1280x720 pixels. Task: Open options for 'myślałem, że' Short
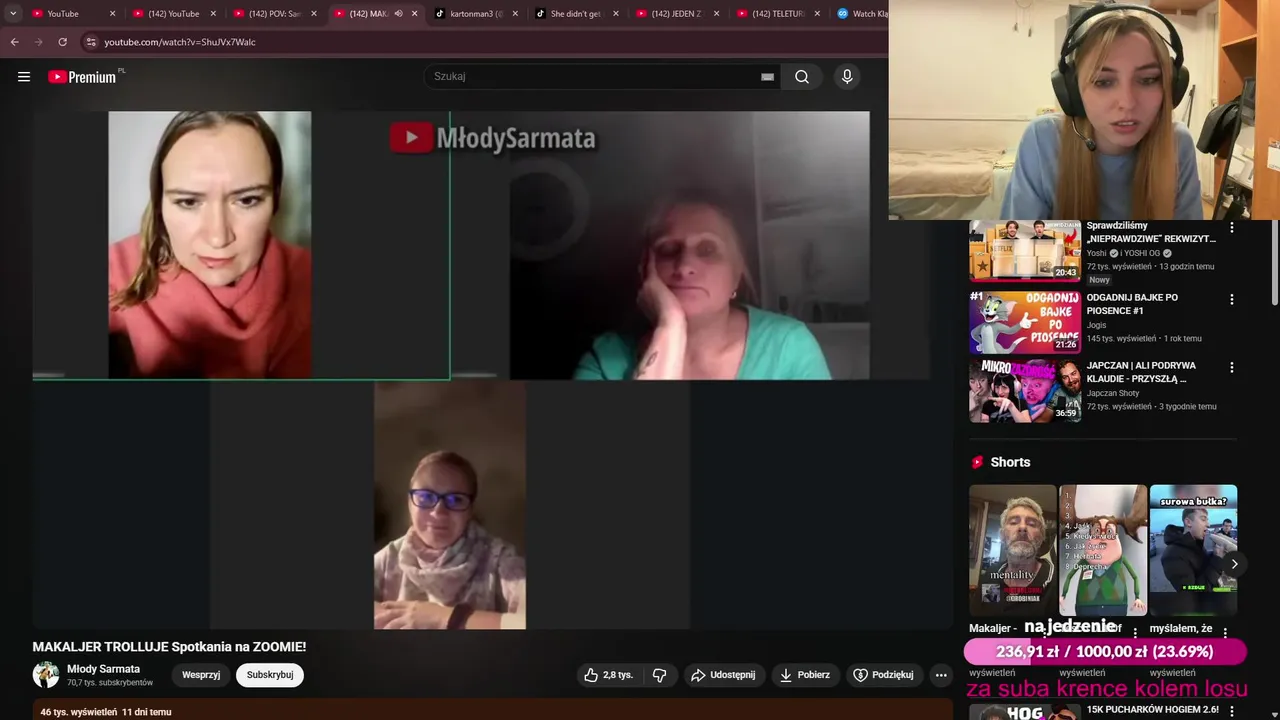click(x=1225, y=632)
